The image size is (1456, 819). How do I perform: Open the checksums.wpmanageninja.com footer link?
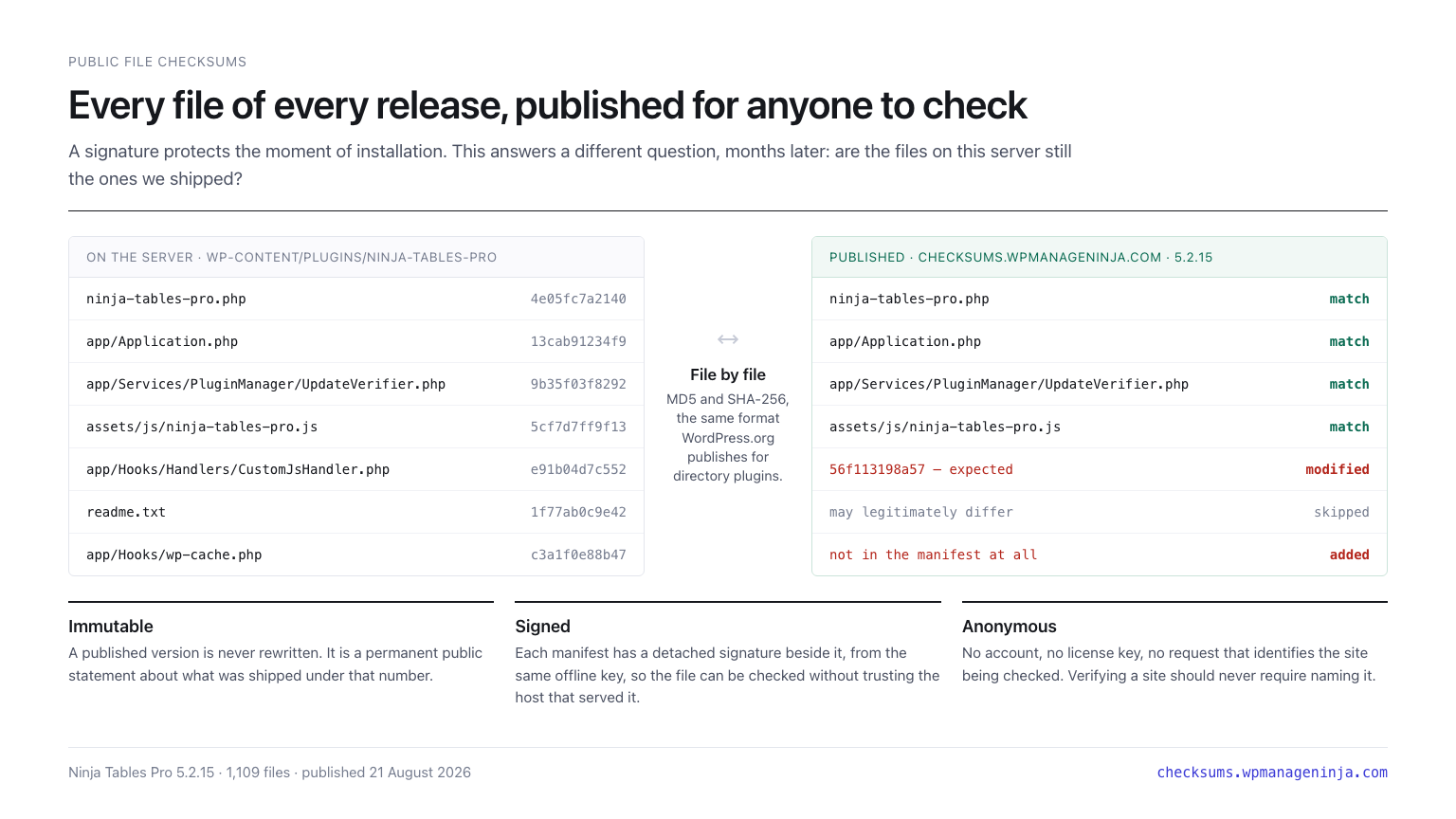tap(1272, 773)
